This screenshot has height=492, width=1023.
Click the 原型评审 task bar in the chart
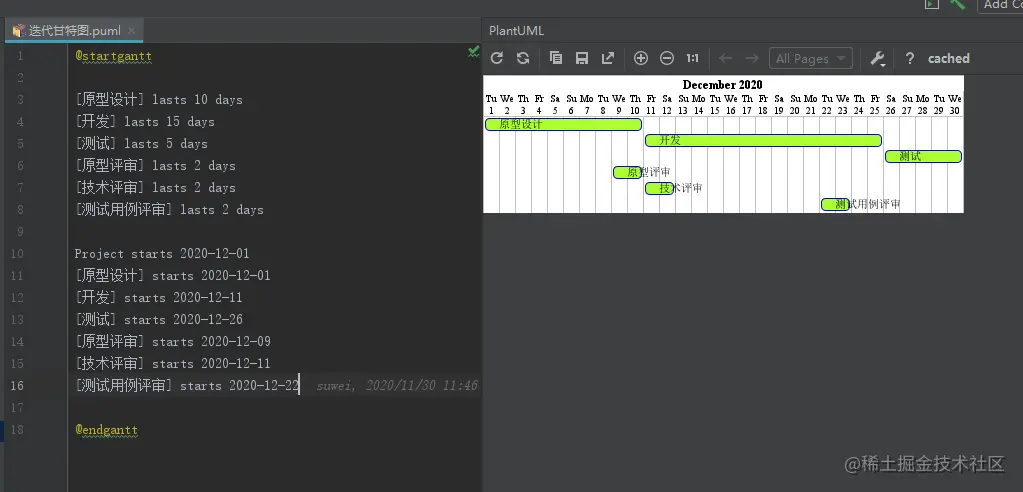627,172
